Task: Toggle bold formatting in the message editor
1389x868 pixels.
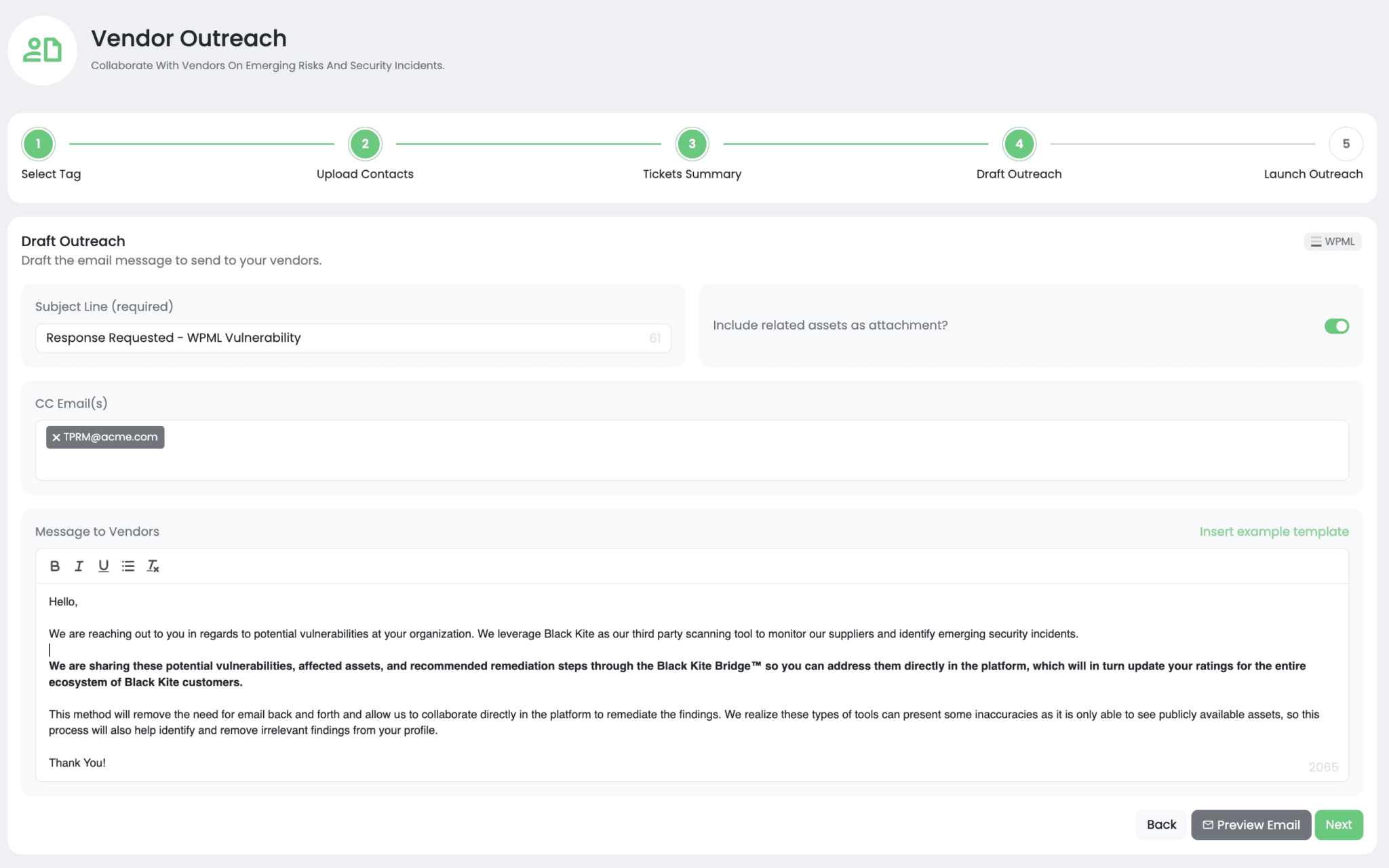Action: (55, 566)
